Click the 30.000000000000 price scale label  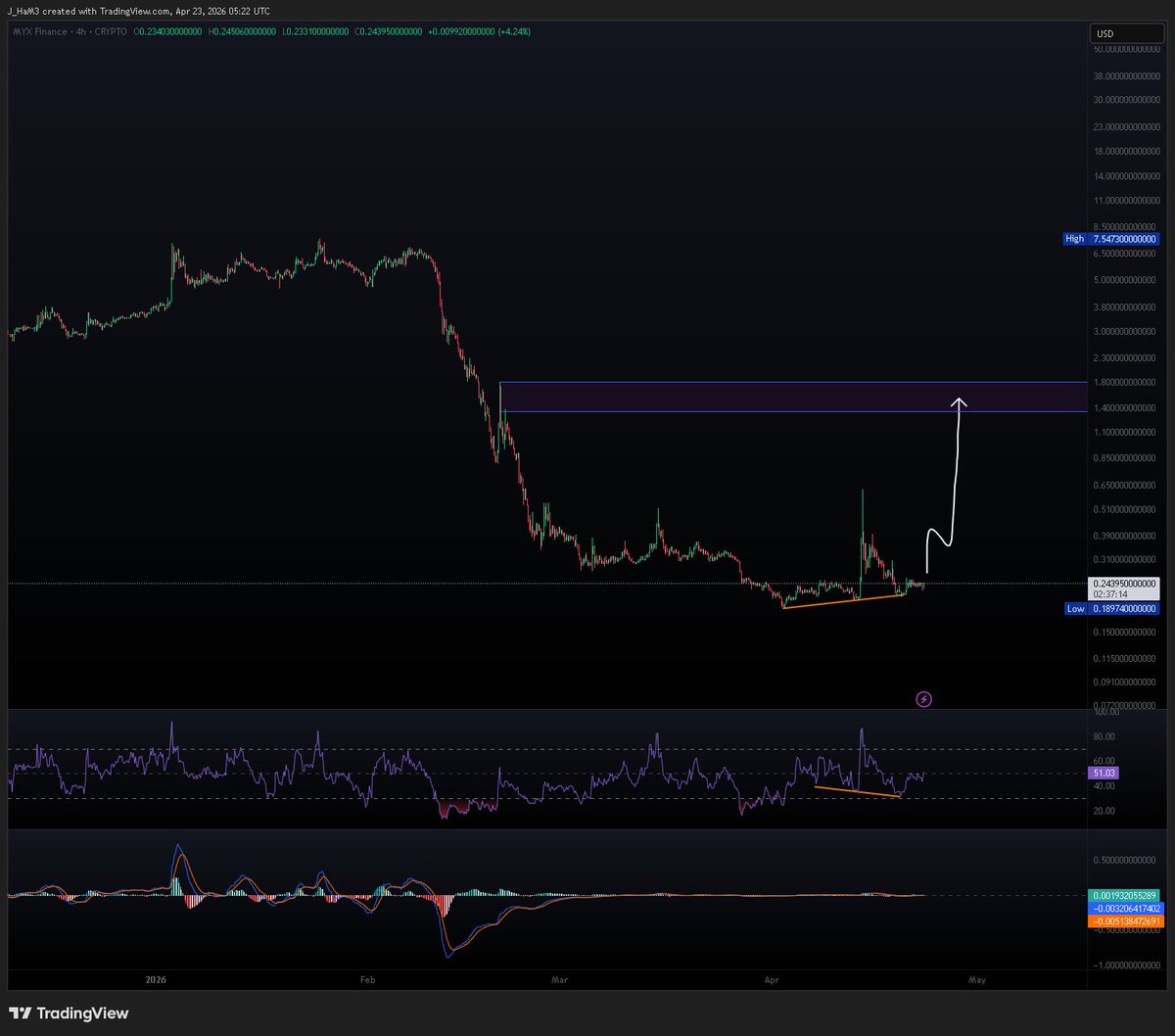[x=1126, y=99]
